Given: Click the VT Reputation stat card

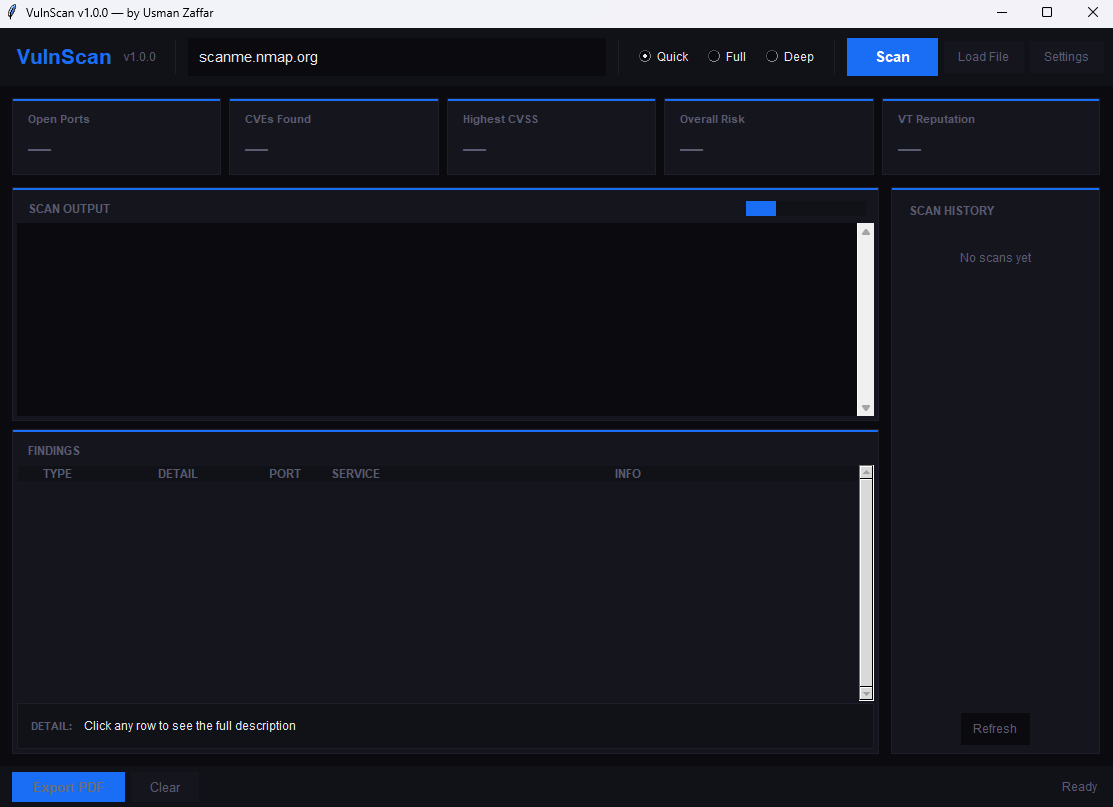Looking at the screenshot, I should [991, 137].
